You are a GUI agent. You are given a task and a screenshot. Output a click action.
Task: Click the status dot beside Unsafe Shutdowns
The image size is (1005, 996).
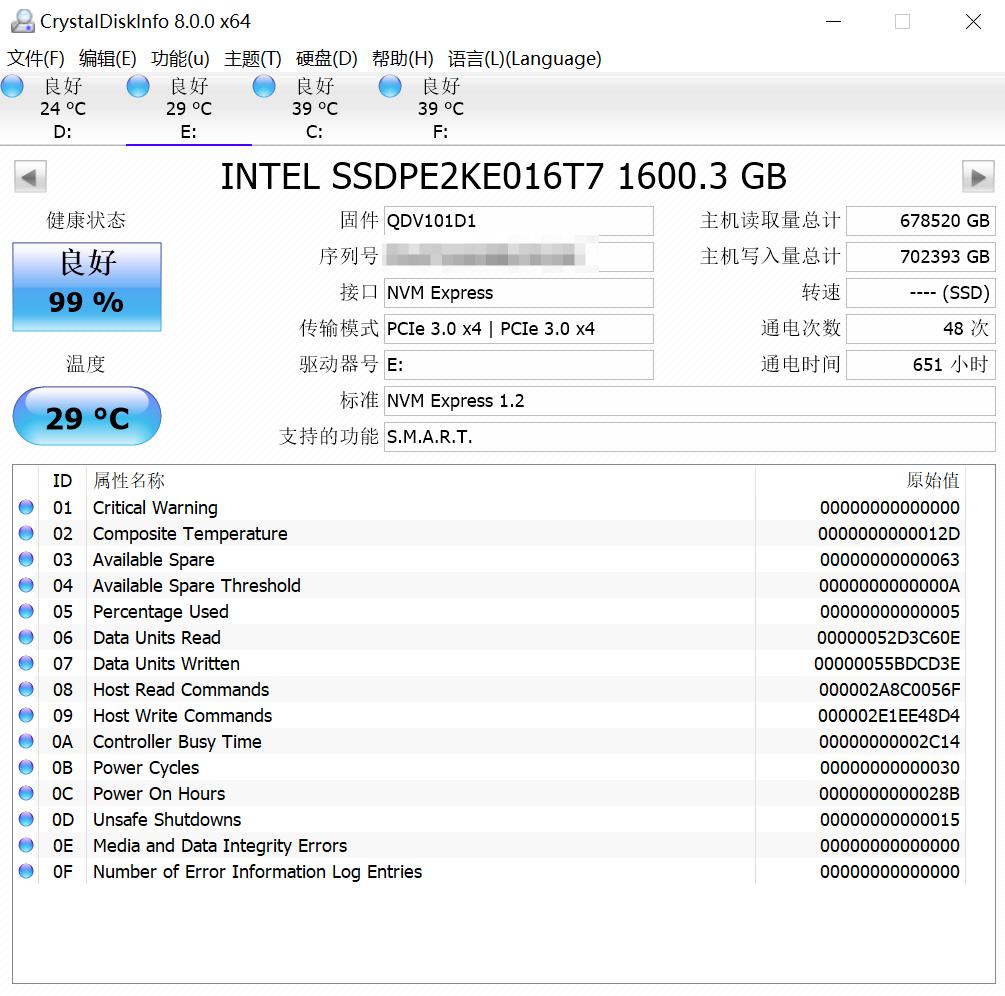coord(26,818)
